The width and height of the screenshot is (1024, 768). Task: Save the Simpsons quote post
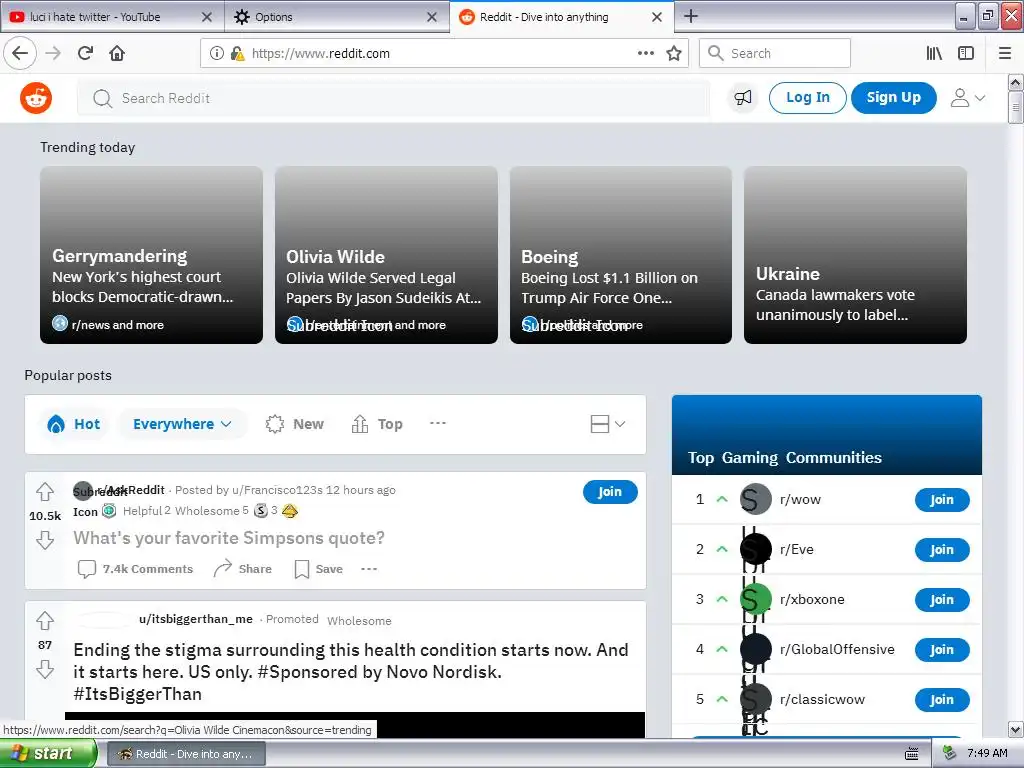coord(318,569)
